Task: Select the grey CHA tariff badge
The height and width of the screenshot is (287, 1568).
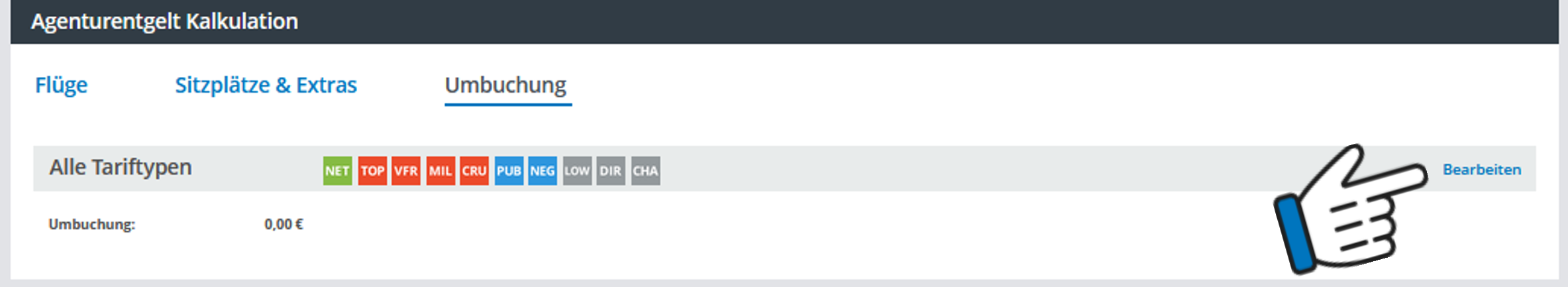Action: [645, 170]
